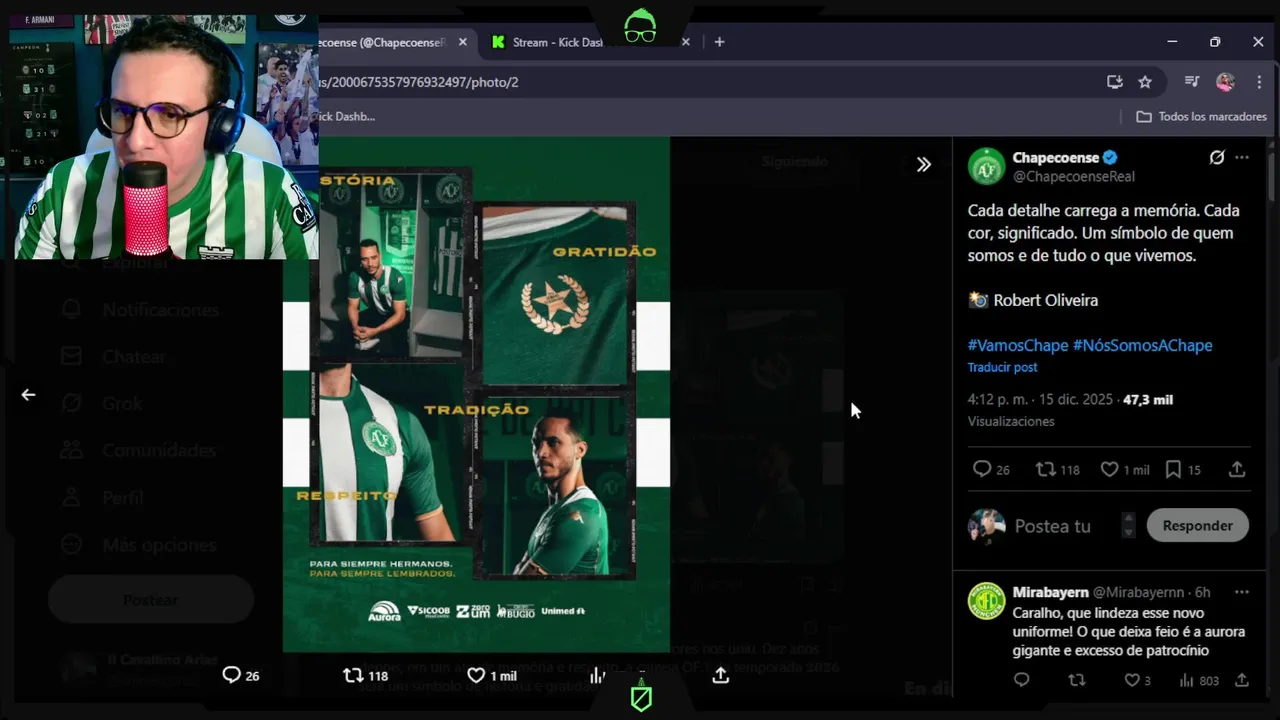Retweet Mirabayern's comment
This screenshot has height=720, width=1280.
pyautogui.click(x=1077, y=680)
